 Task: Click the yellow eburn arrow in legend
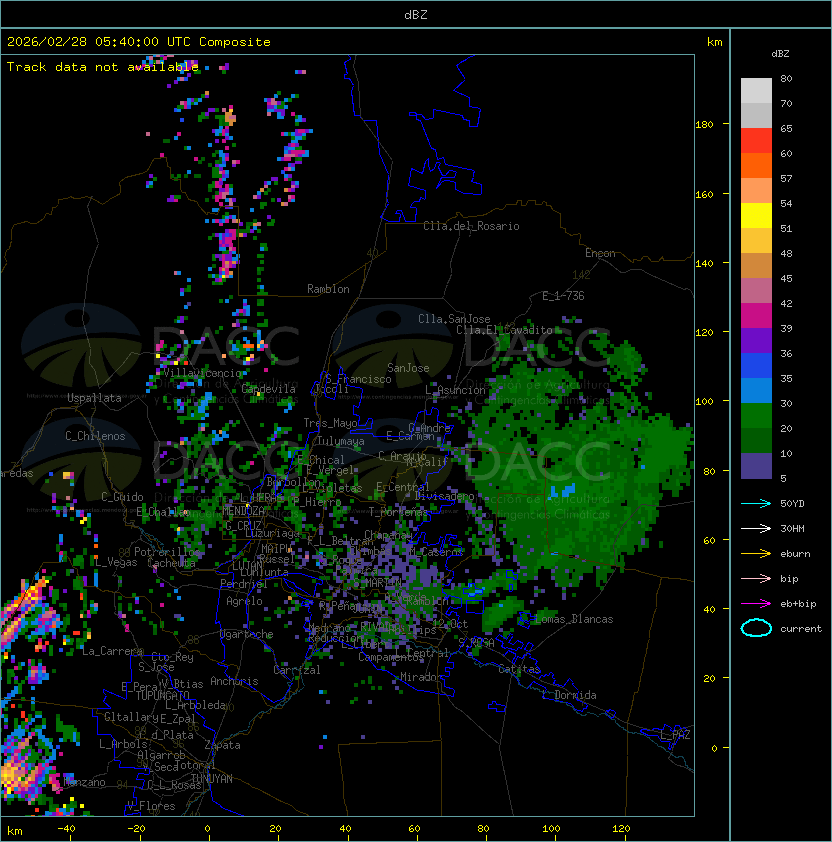756,554
